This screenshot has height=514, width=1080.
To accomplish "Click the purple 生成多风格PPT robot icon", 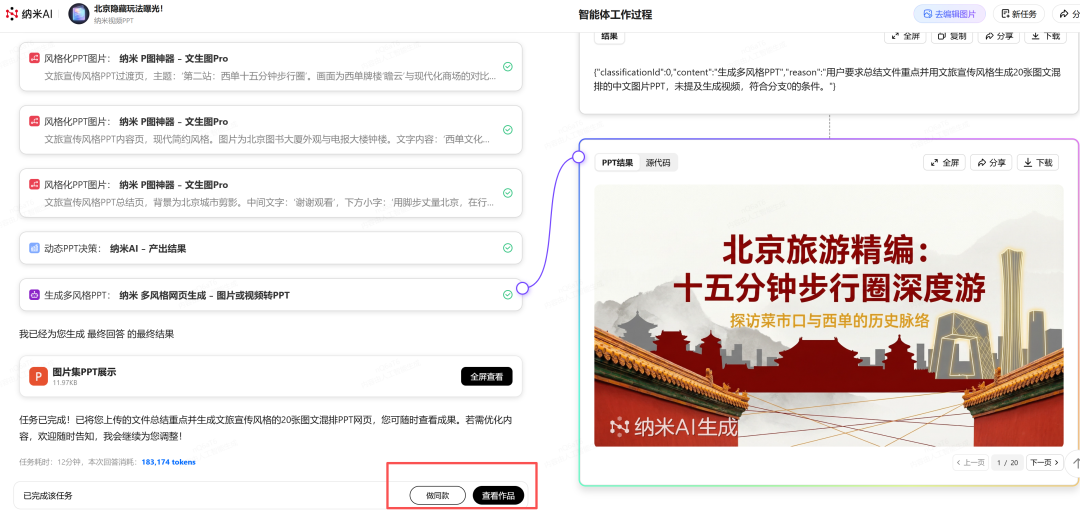I will (x=34, y=295).
